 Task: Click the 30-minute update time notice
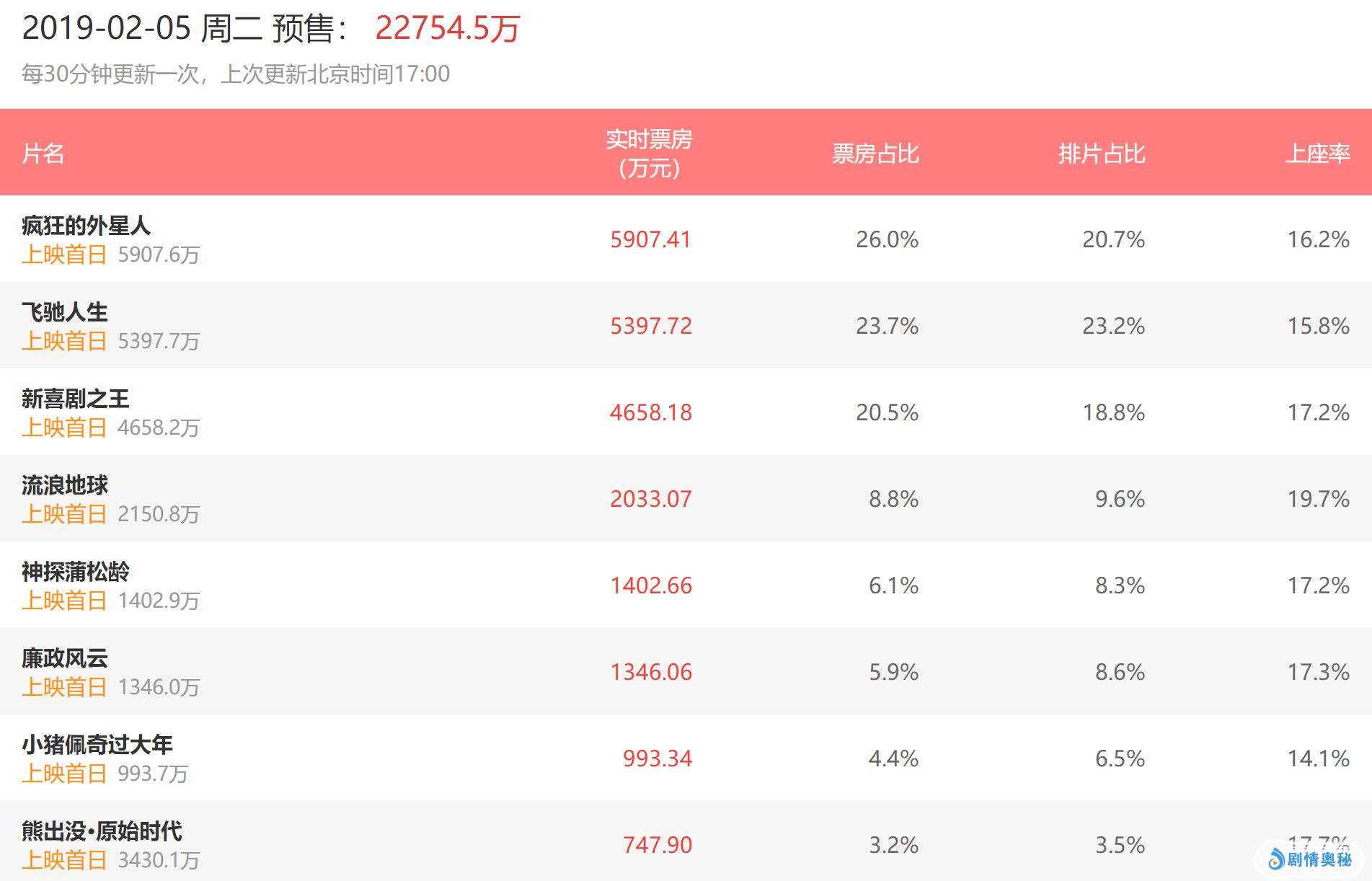pos(236,74)
